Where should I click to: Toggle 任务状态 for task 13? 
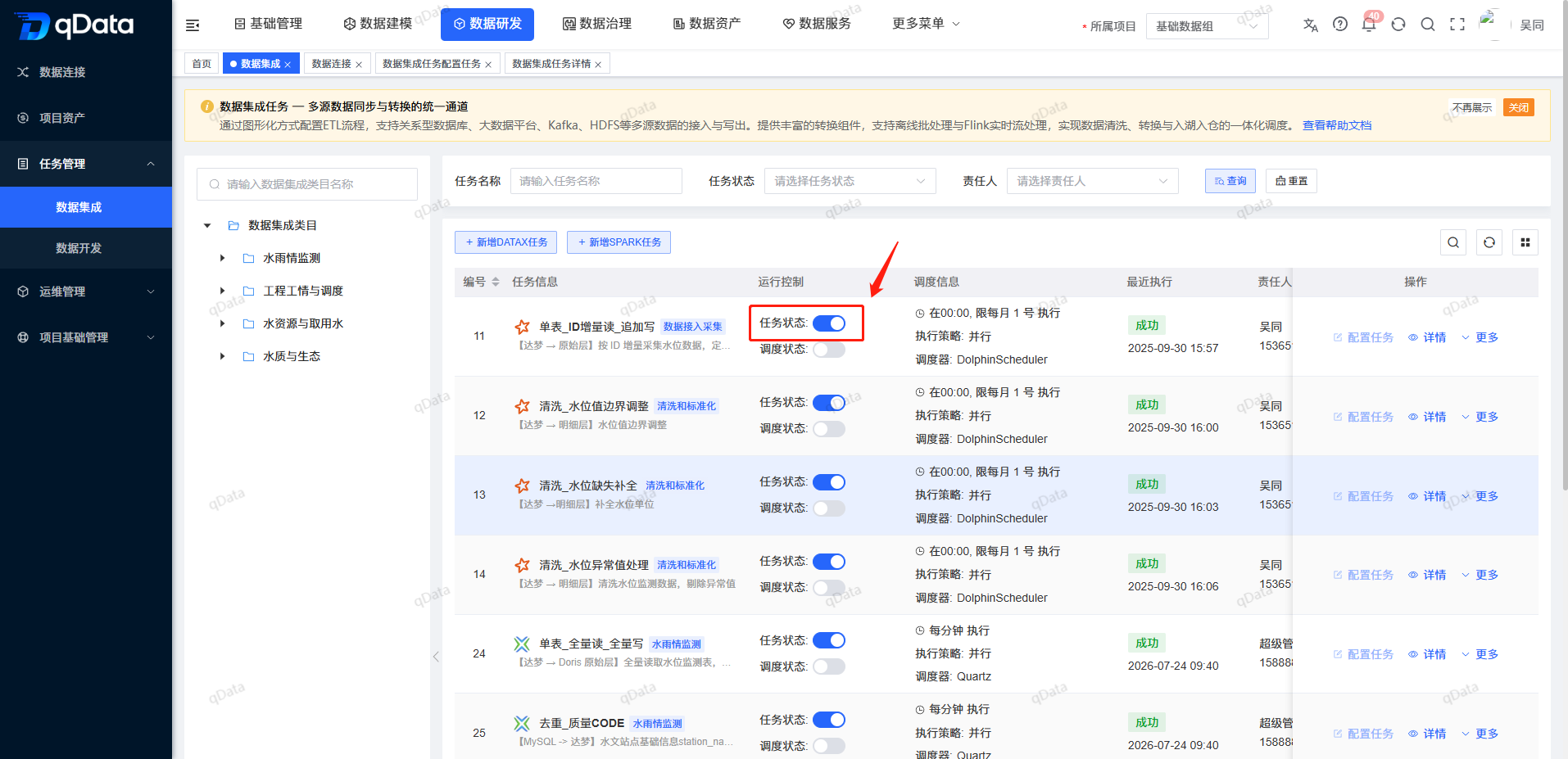pyautogui.click(x=829, y=482)
